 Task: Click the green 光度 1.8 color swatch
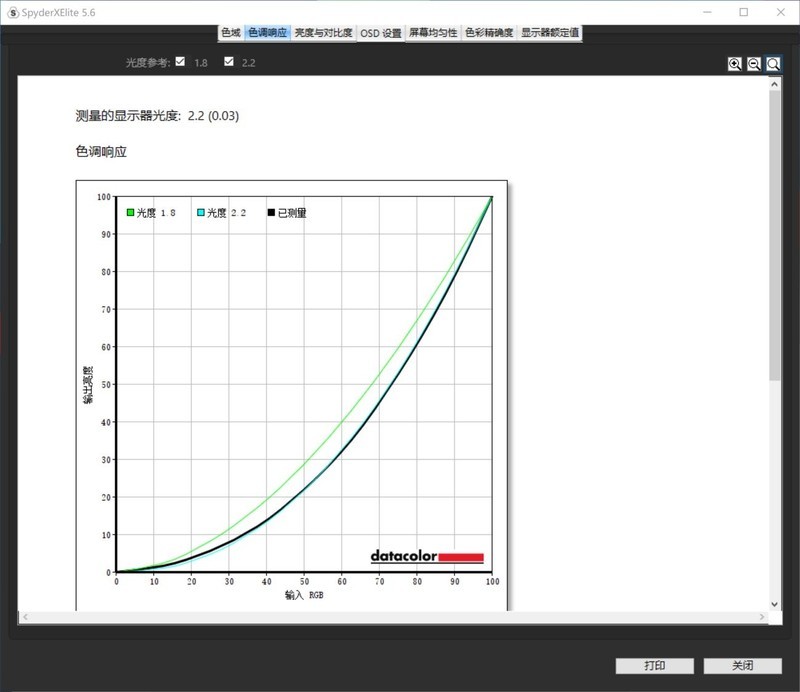(x=130, y=212)
